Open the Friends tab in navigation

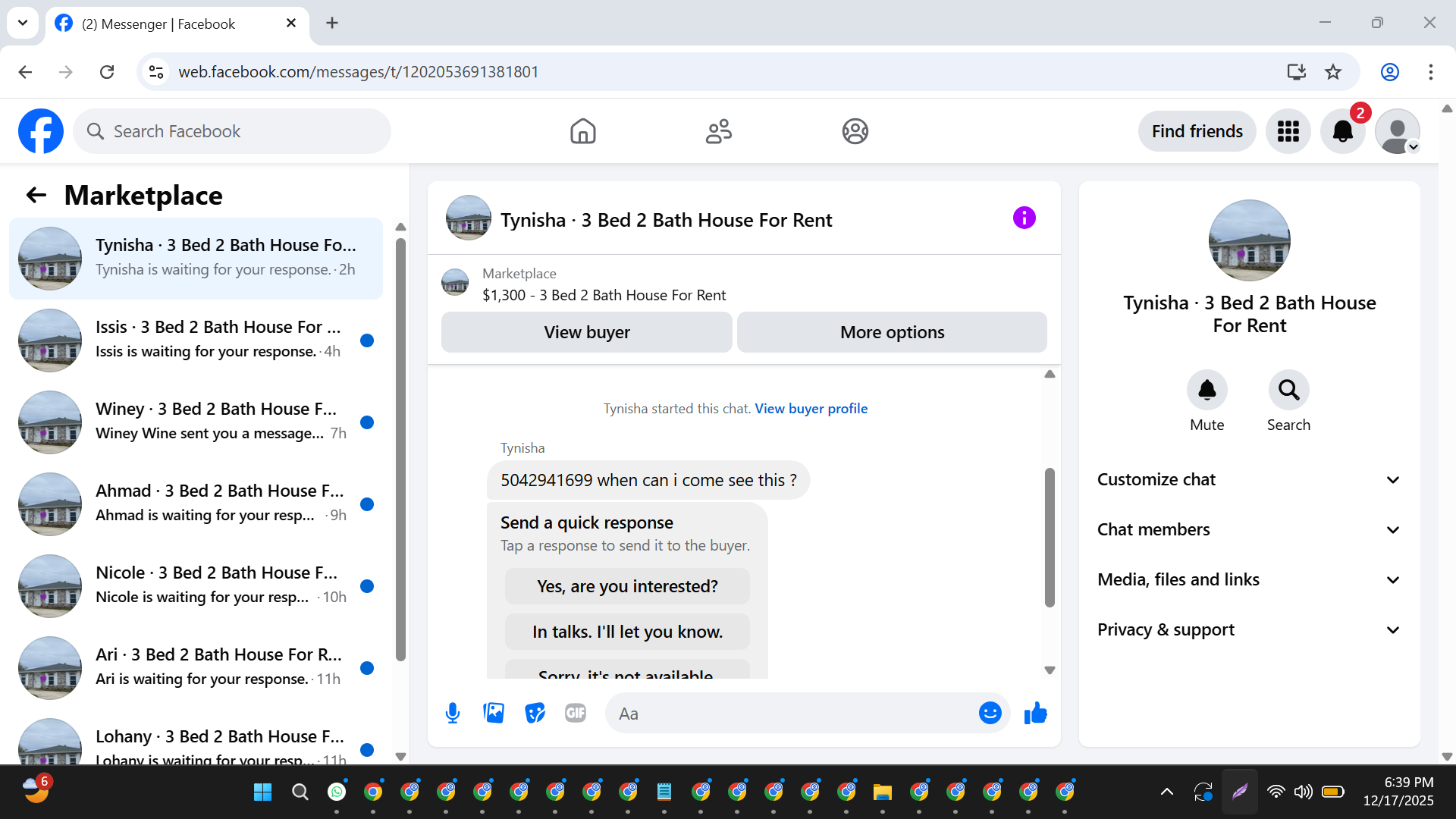coord(718,131)
